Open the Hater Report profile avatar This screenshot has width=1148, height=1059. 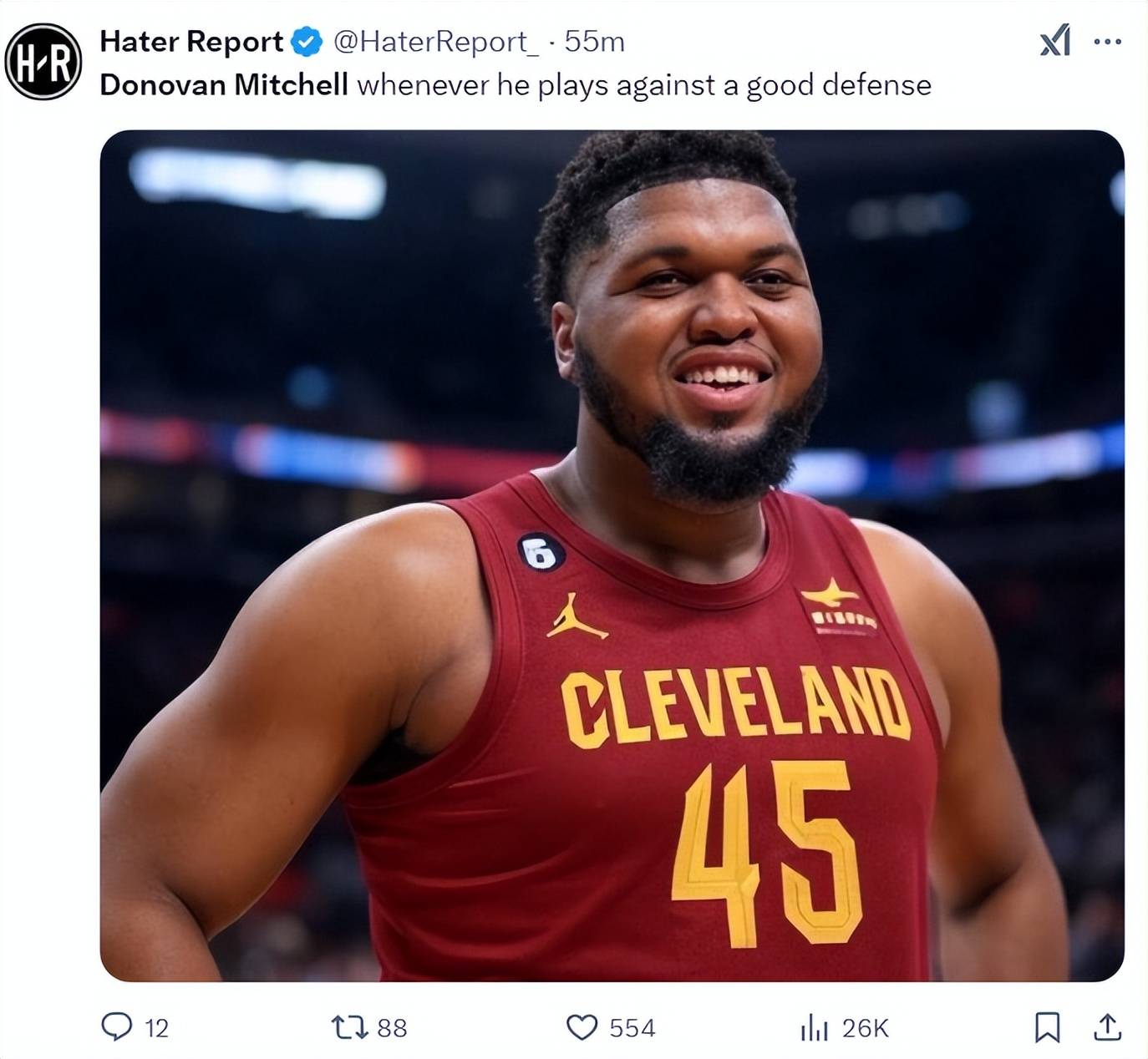[43, 62]
